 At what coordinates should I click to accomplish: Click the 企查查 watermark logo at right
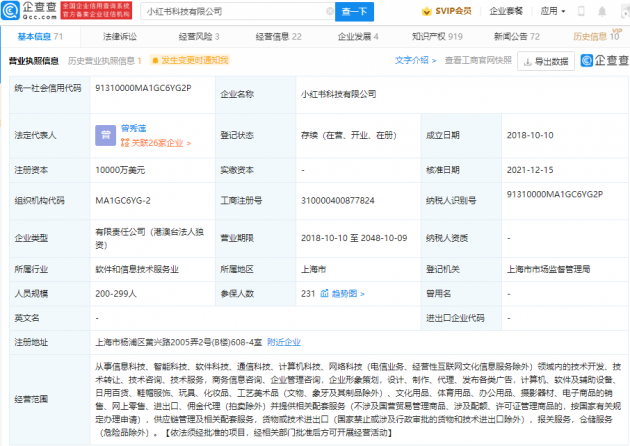(605, 61)
